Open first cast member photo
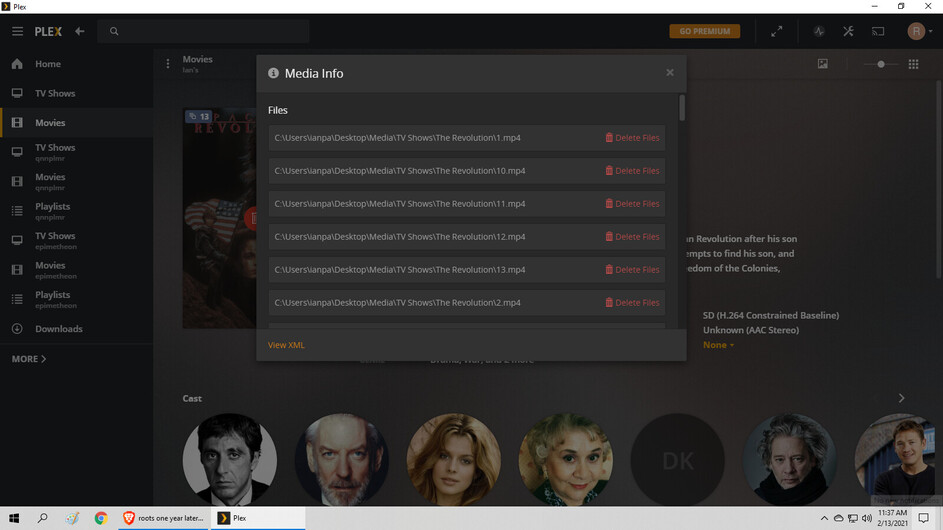 [230, 460]
